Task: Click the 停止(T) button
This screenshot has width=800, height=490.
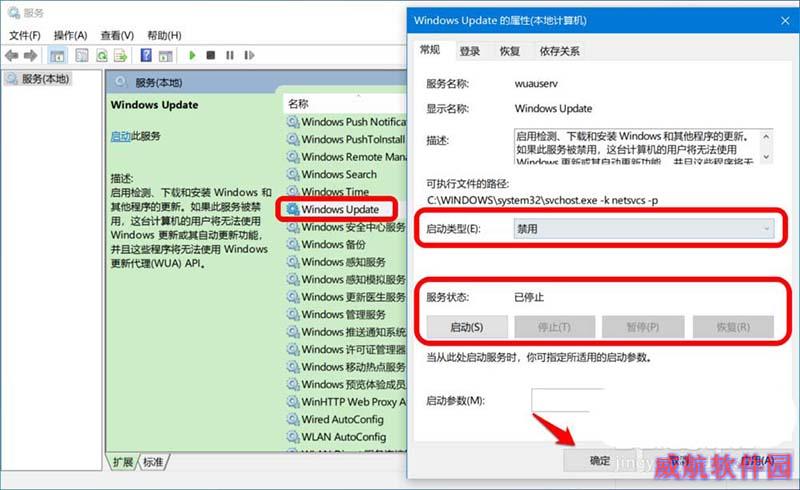Action: (x=555, y=327)
